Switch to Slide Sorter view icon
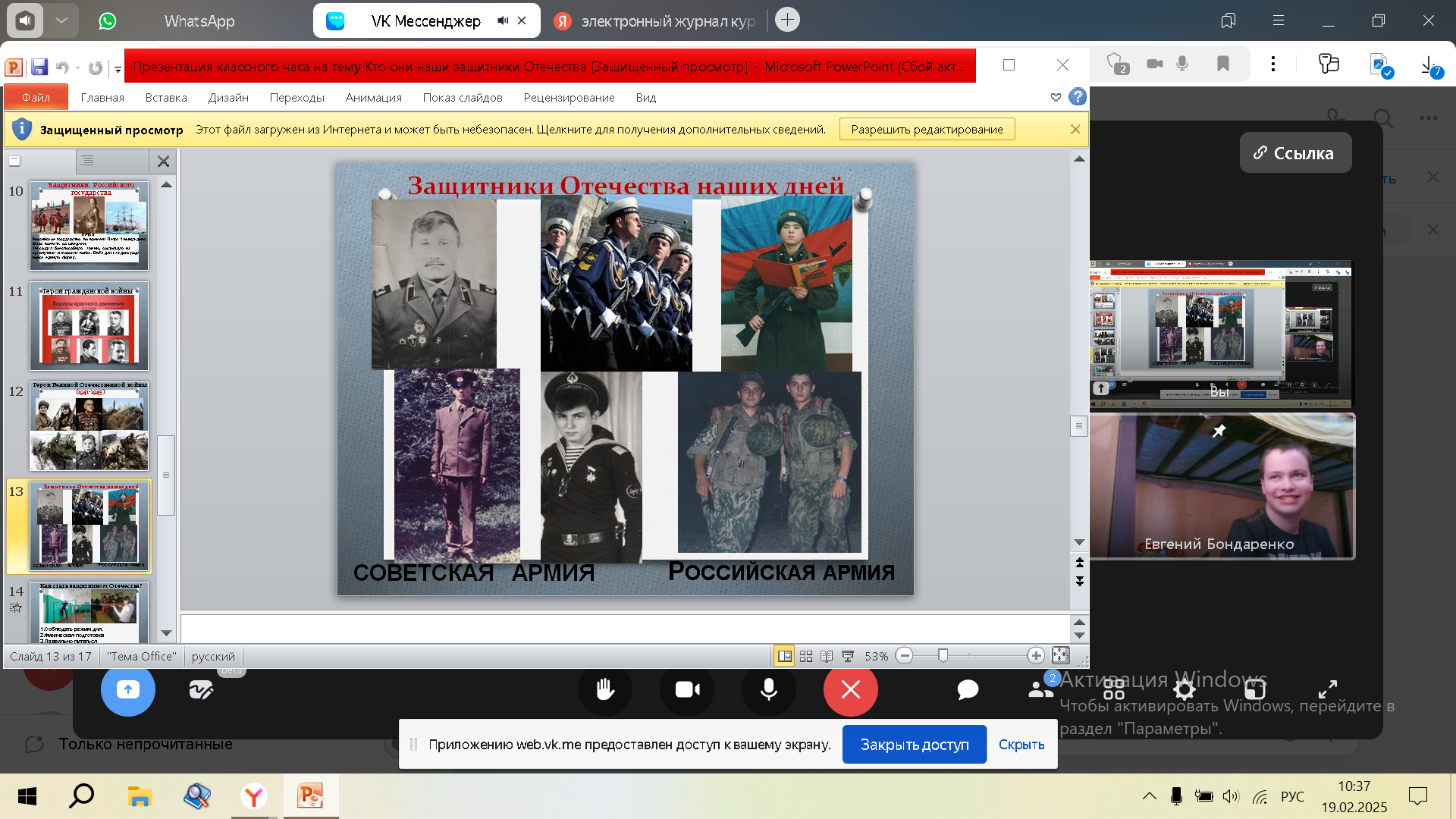The width and height of the screenshot is (1456, 819). click(x=806, y=656)
